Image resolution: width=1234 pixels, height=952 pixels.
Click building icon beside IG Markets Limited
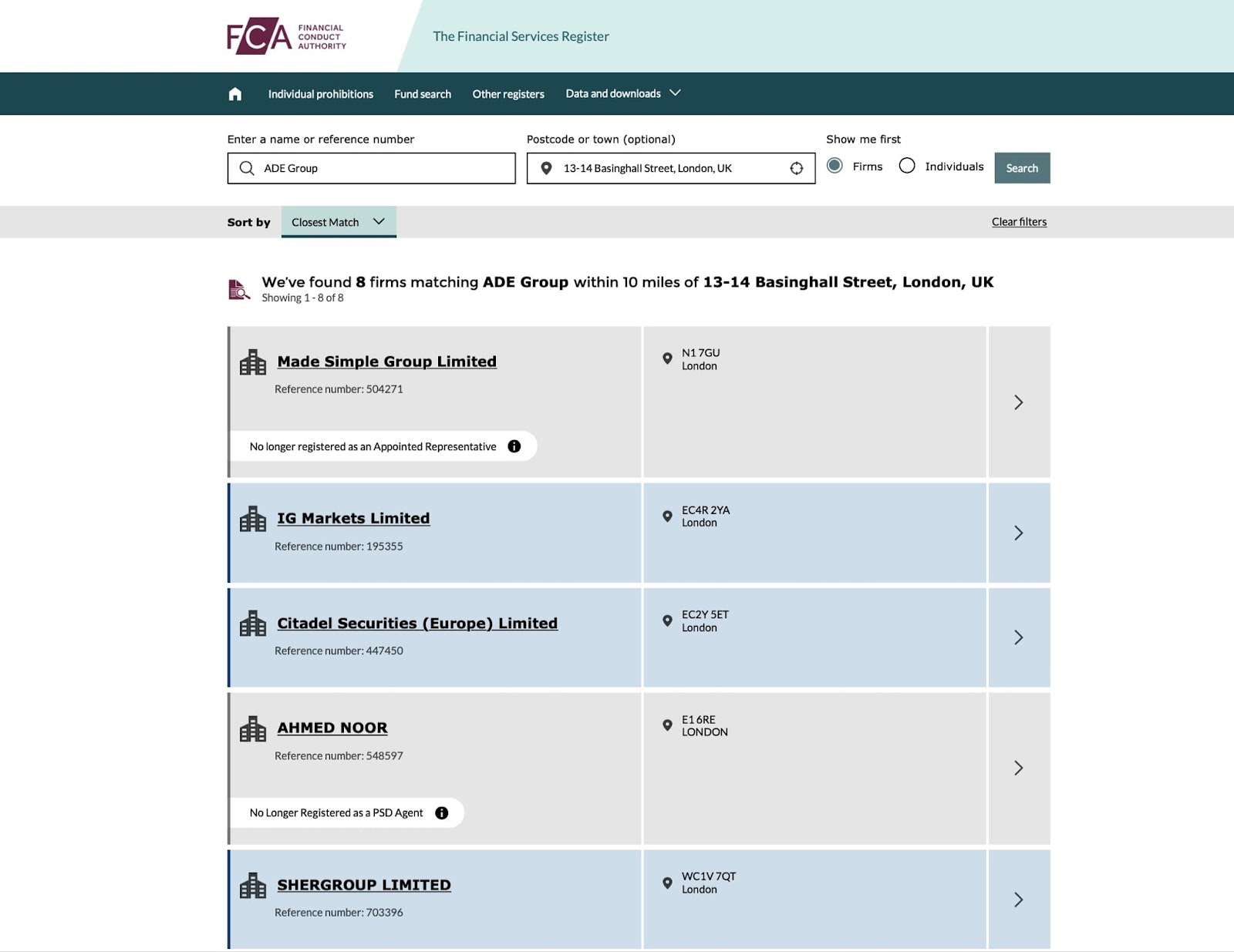(253, 519)
